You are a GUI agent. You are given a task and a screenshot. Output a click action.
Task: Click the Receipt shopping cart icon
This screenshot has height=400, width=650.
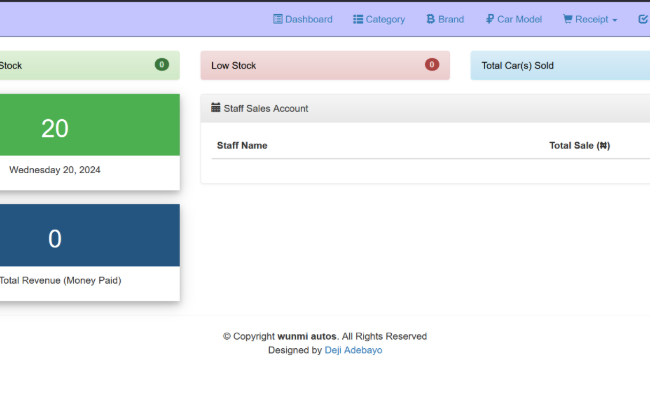point(567,19)
